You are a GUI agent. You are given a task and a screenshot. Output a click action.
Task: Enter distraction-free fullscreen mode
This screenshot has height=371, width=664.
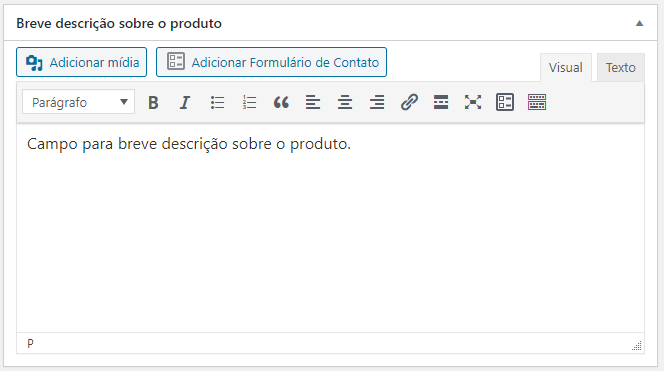tap(473, 102)
